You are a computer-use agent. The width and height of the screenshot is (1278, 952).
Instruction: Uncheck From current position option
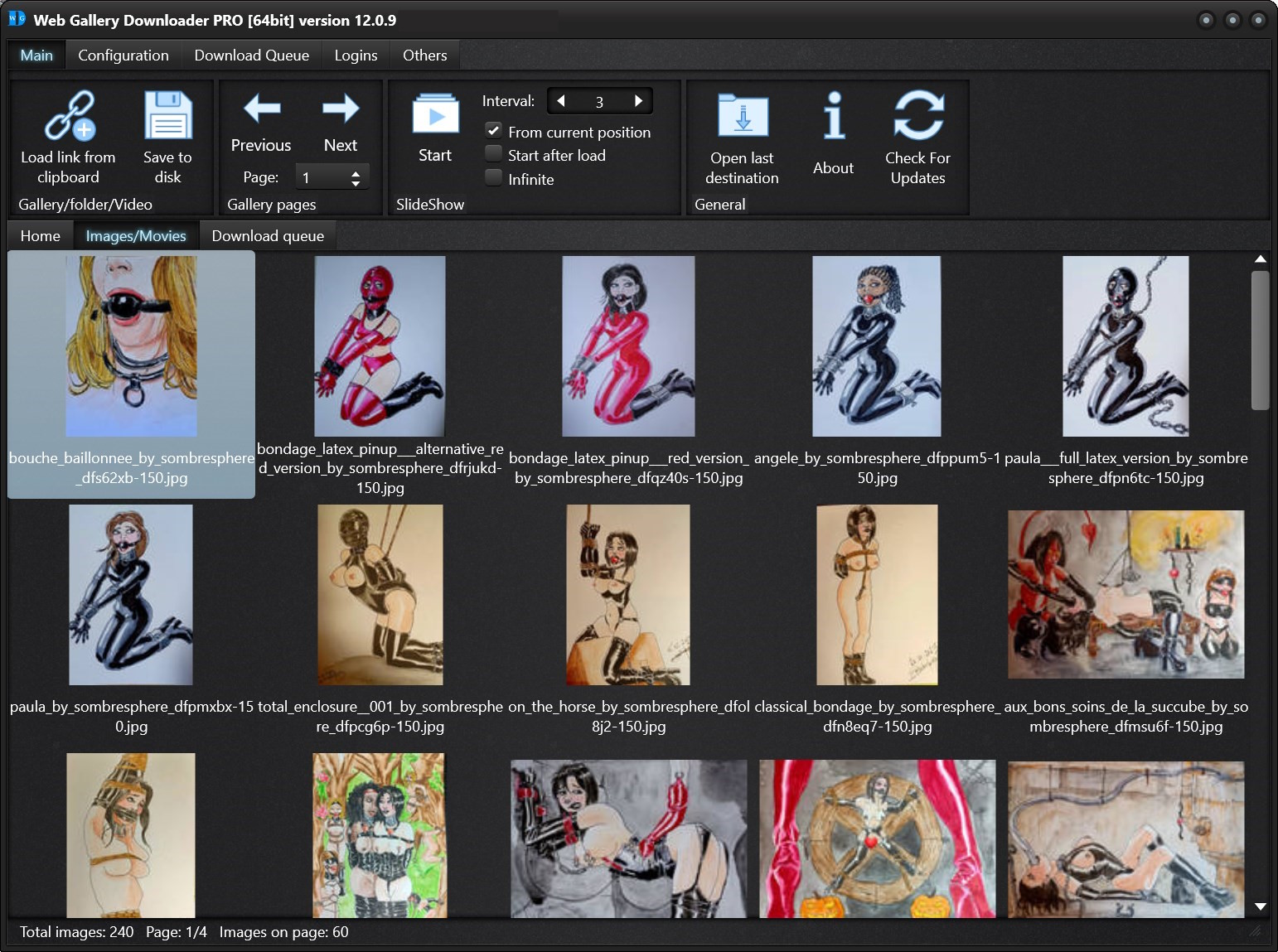pyautogui.click(x=493, y=131)
